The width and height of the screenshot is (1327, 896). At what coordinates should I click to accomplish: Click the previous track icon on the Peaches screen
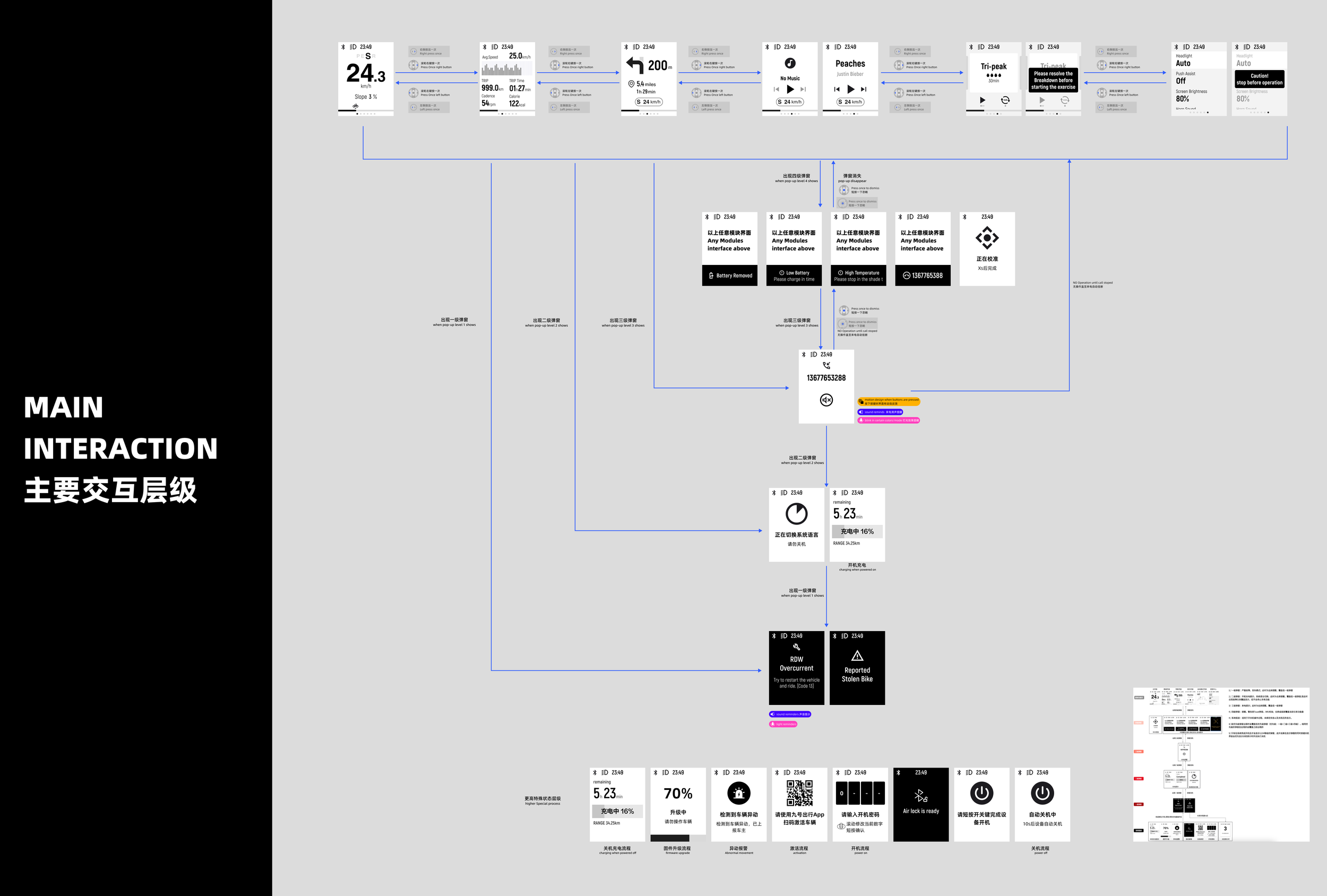click(837, 90)
